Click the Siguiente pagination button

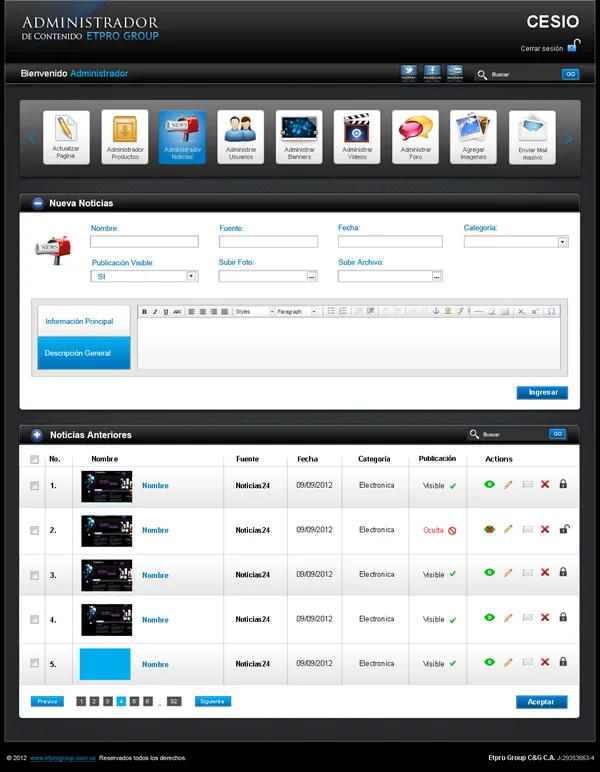(213, 701)
